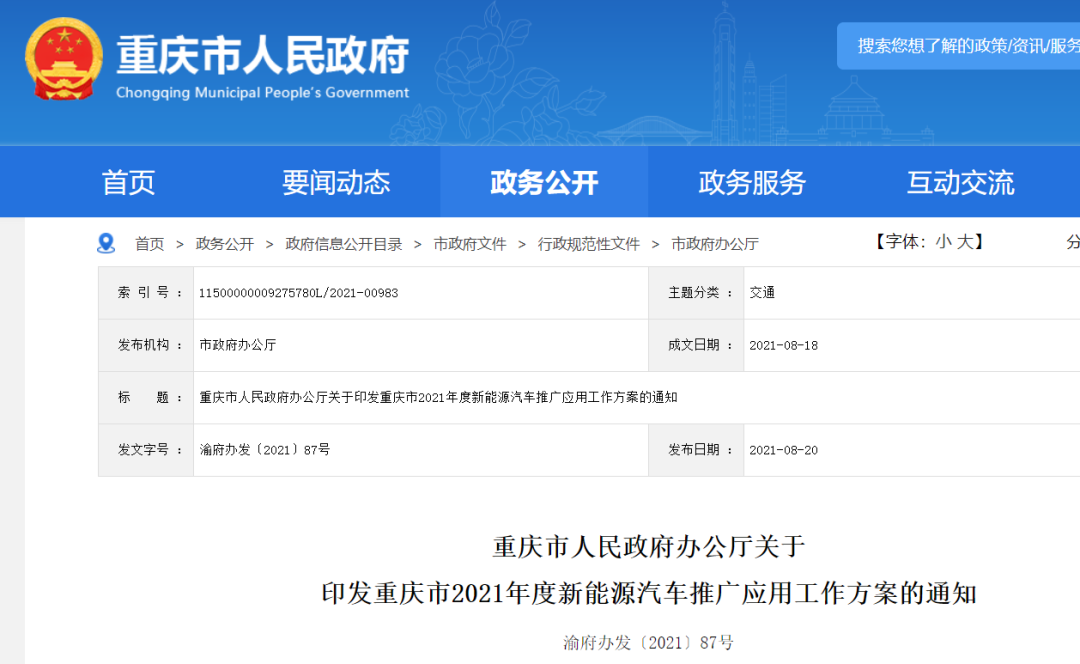Viewport: 1080px width, 664px height.
Task: Open 政务公开 breadcrumb link
Action: pyautogui.click(x=225, y=244)
